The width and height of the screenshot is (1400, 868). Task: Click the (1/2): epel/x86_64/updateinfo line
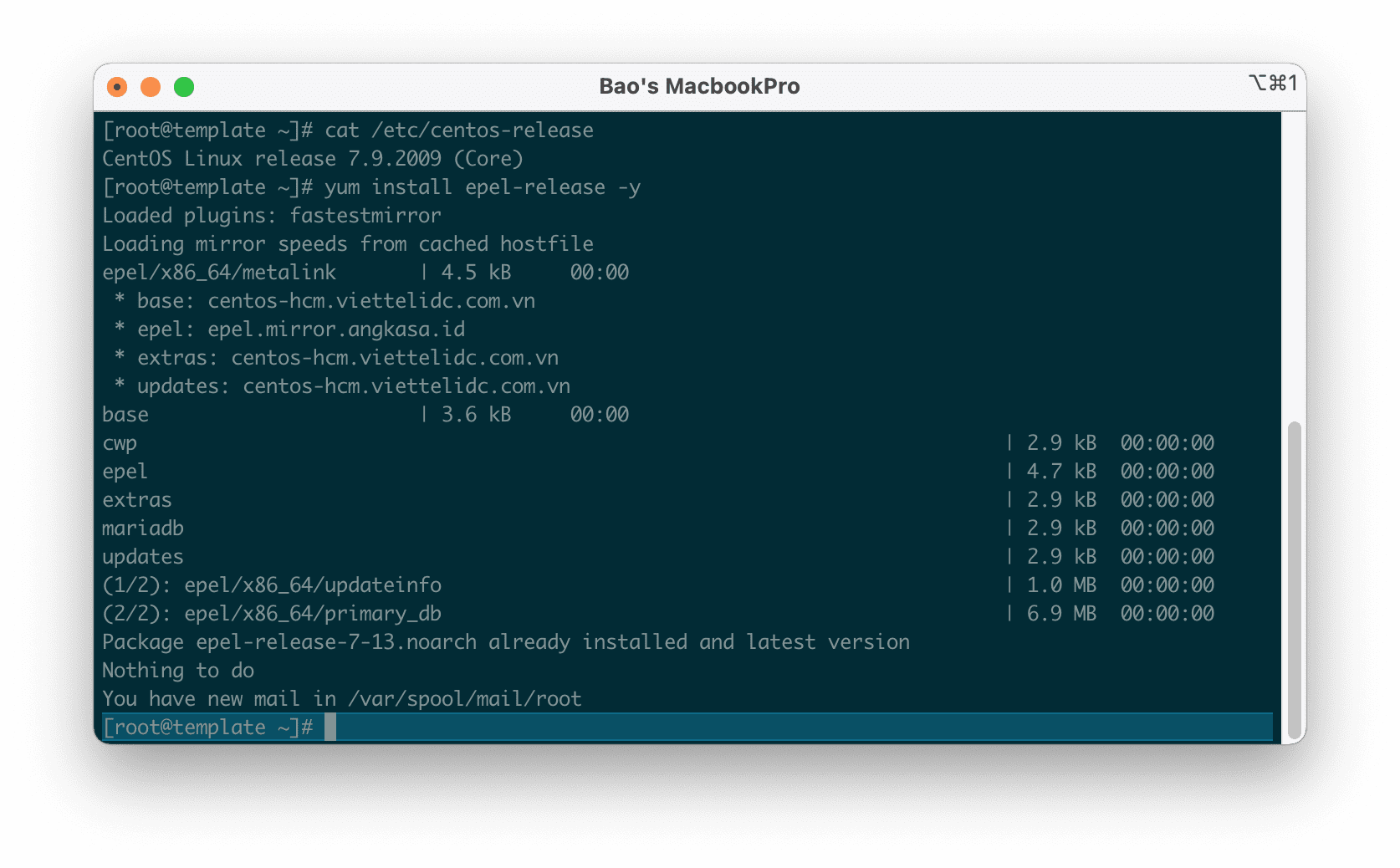pyautogui.click(x=273, y=585)
